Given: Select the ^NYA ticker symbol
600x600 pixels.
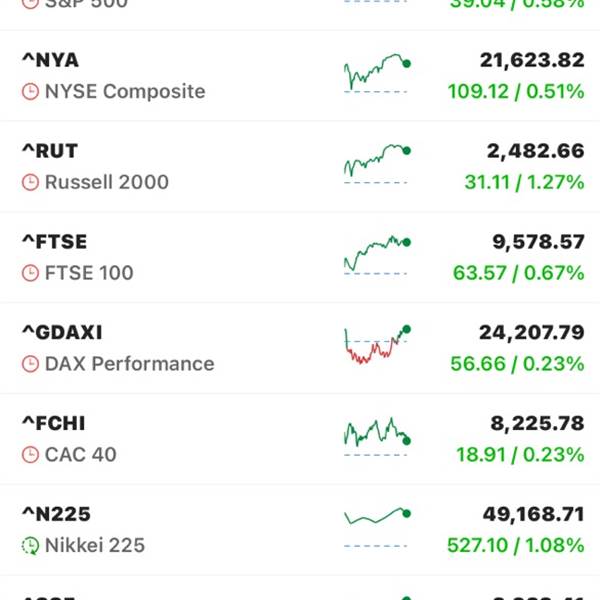Looking at the screenshot, I should coord(50,60).
